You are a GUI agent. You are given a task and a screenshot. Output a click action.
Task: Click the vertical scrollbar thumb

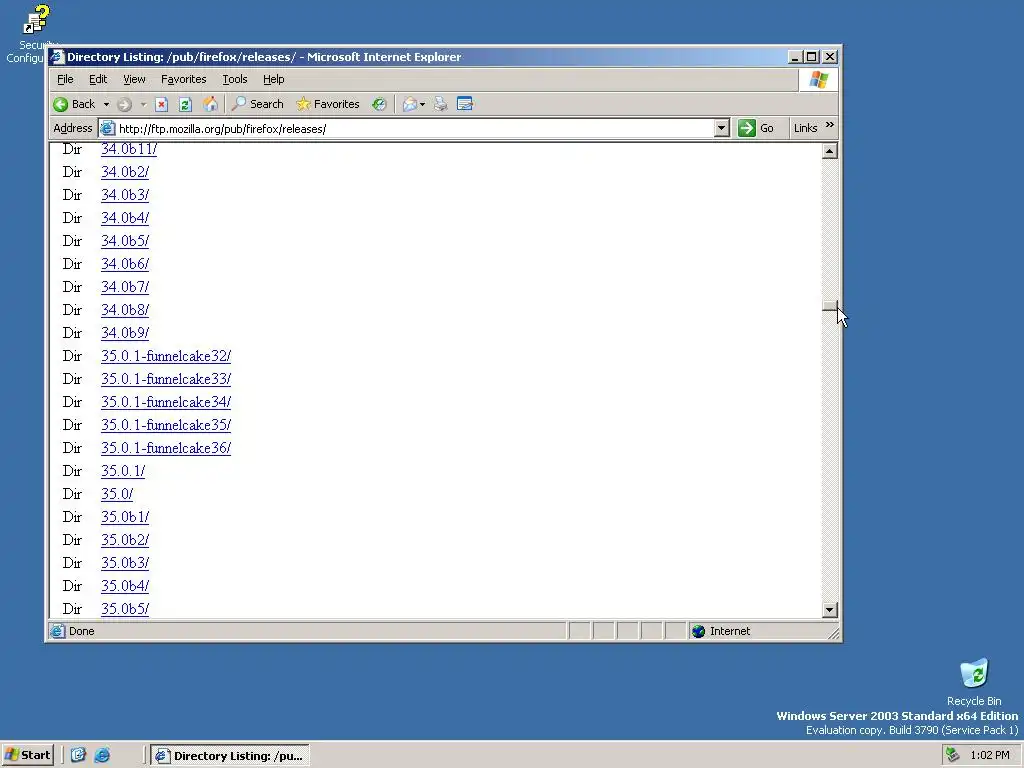[829, 306]
